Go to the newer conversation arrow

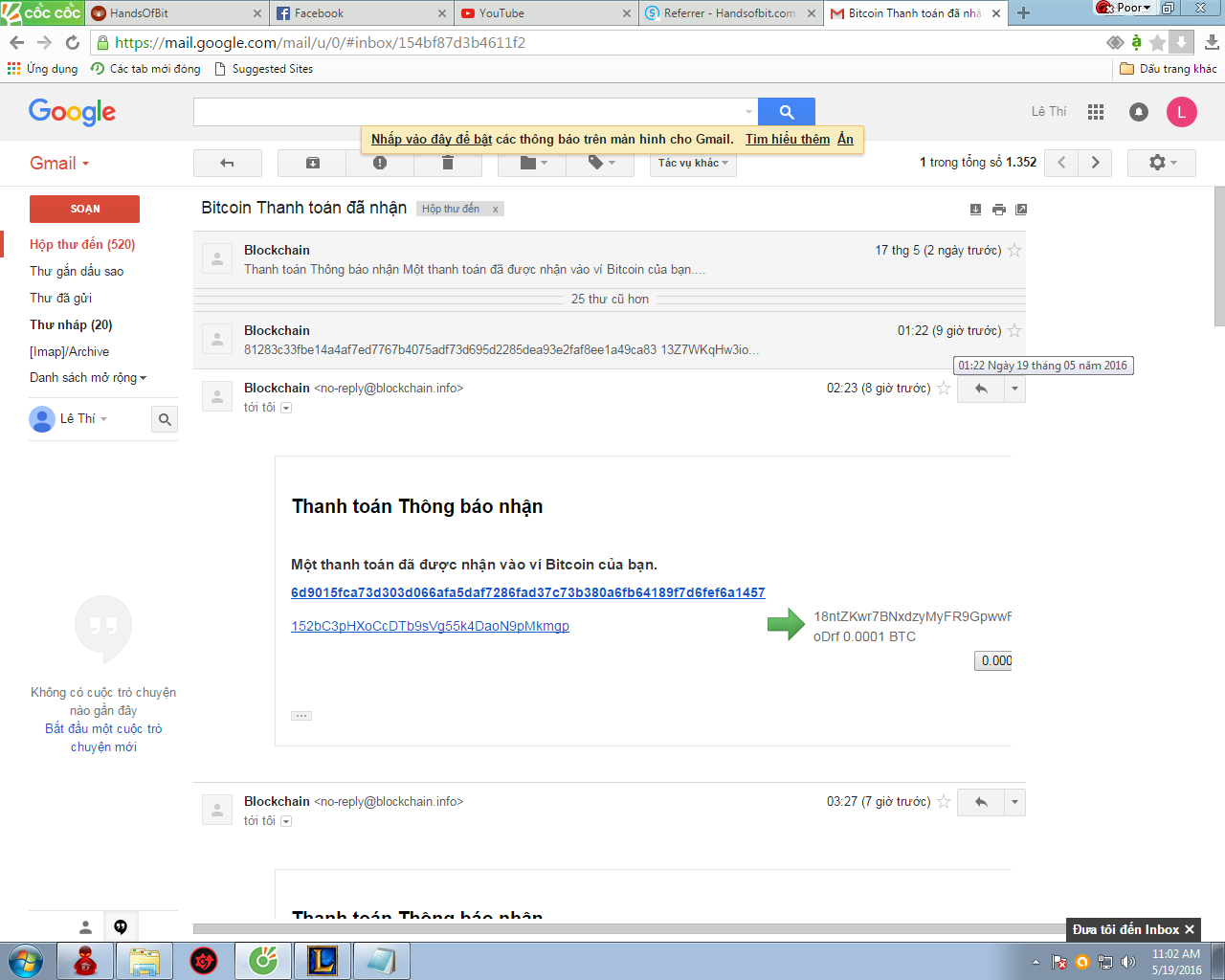1061,163
